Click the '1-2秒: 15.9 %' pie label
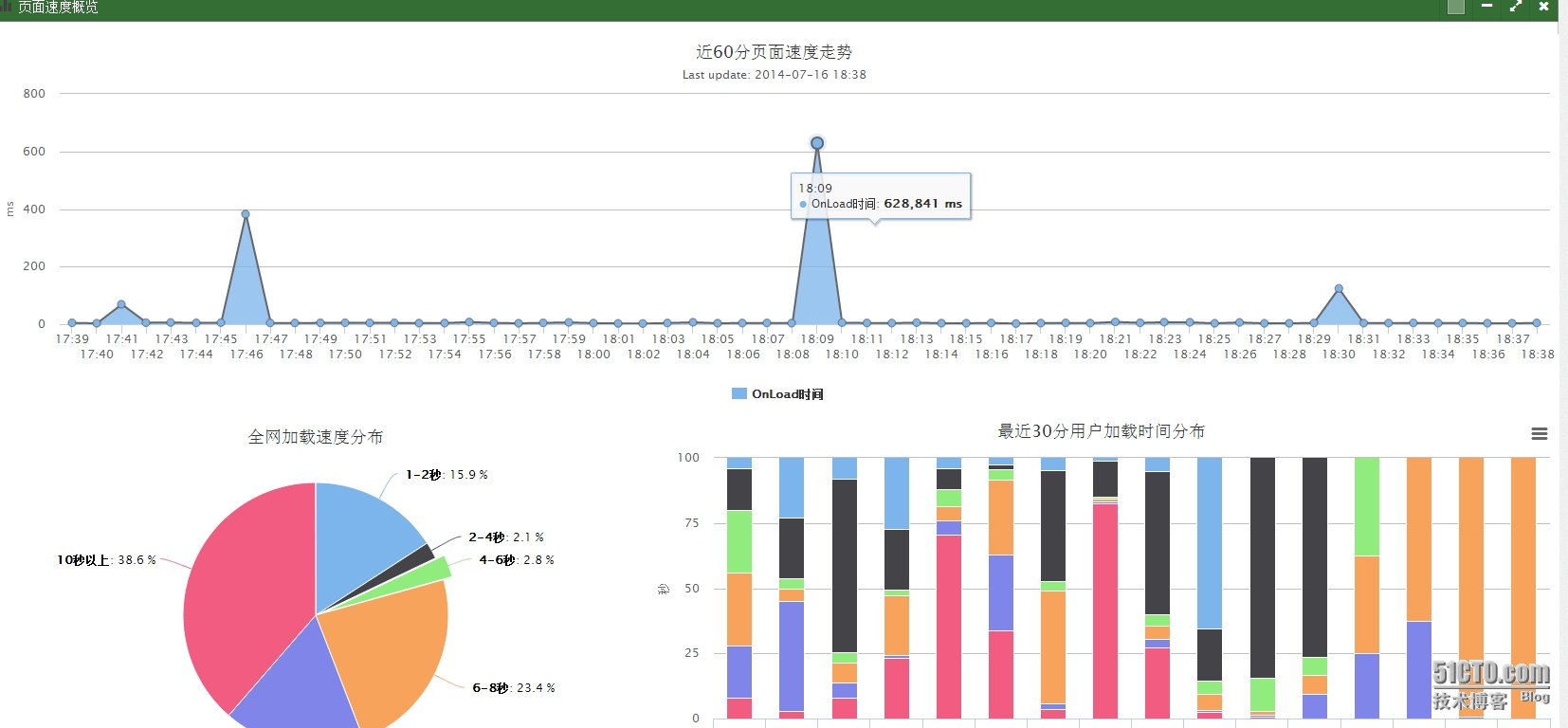The image size is (1568, 728). pyautogui.click(x=447, y=475)
